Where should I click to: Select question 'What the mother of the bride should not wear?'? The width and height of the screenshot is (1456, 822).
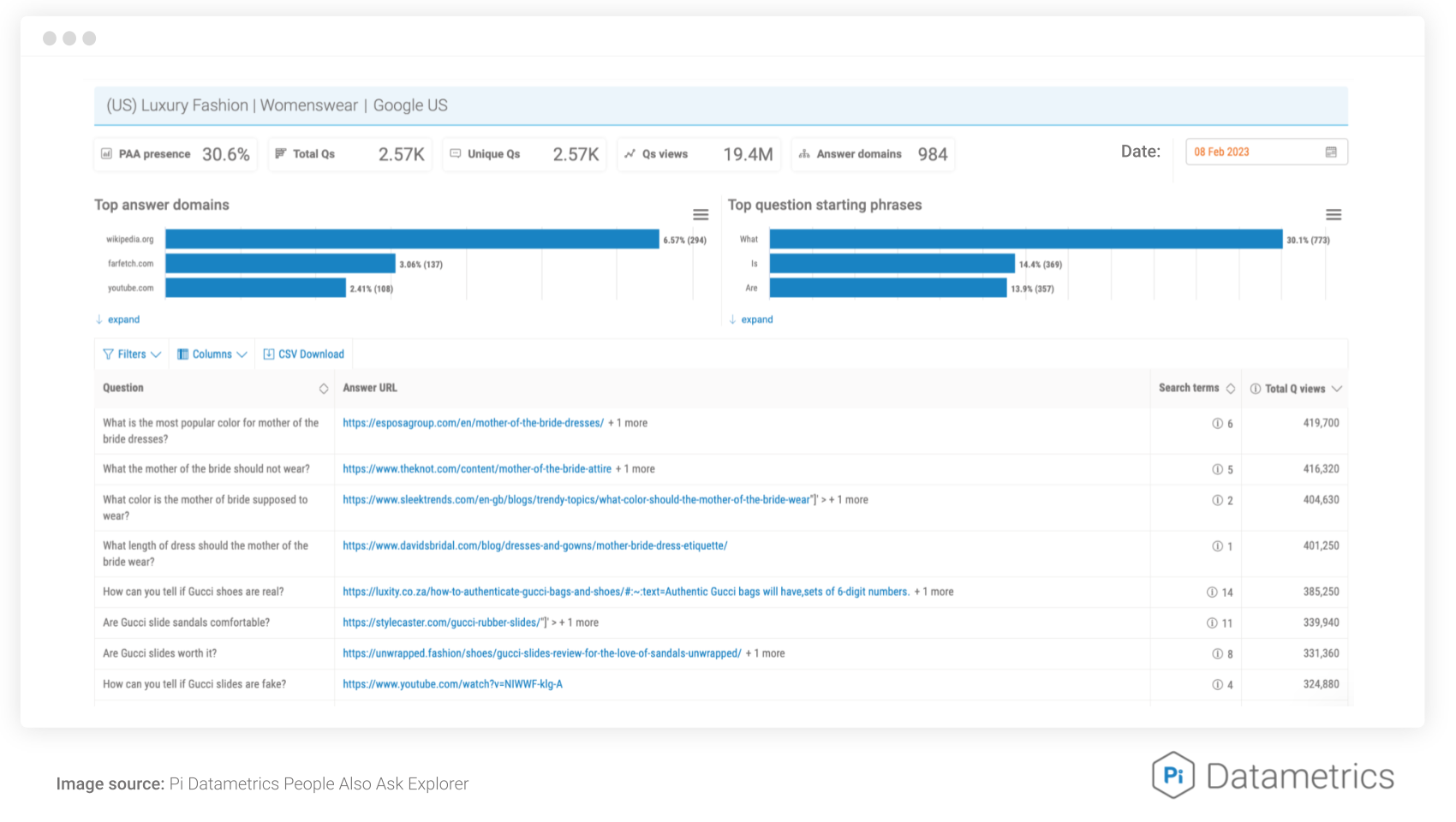click(206, 469)
